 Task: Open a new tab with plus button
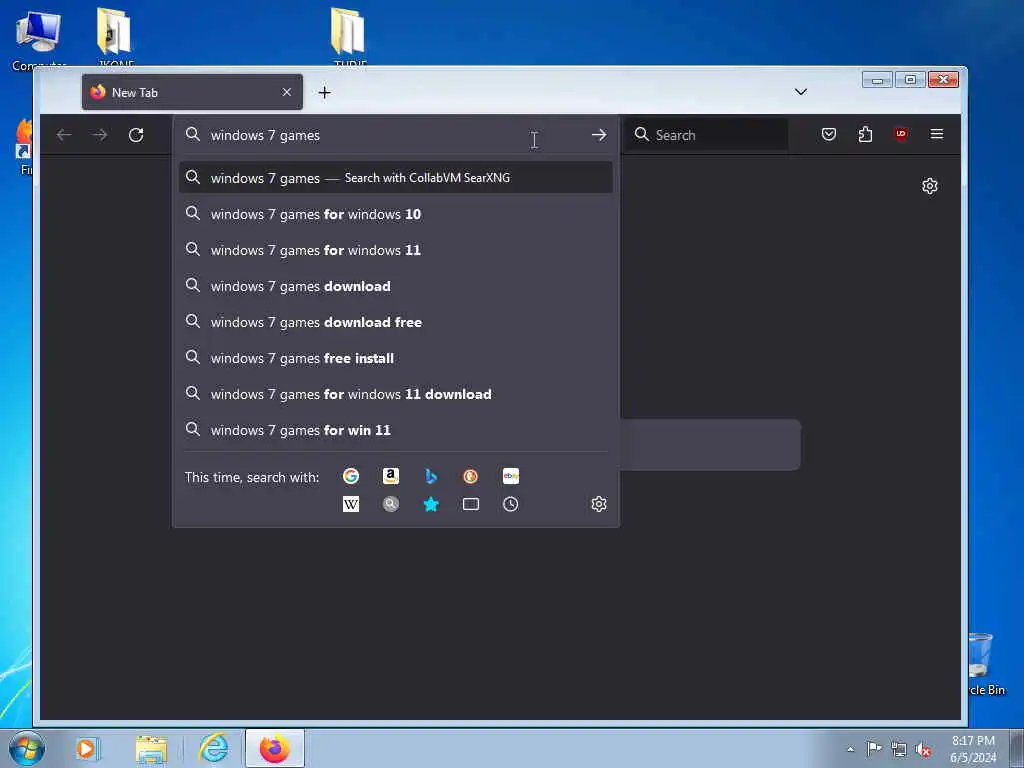[325, 93]
